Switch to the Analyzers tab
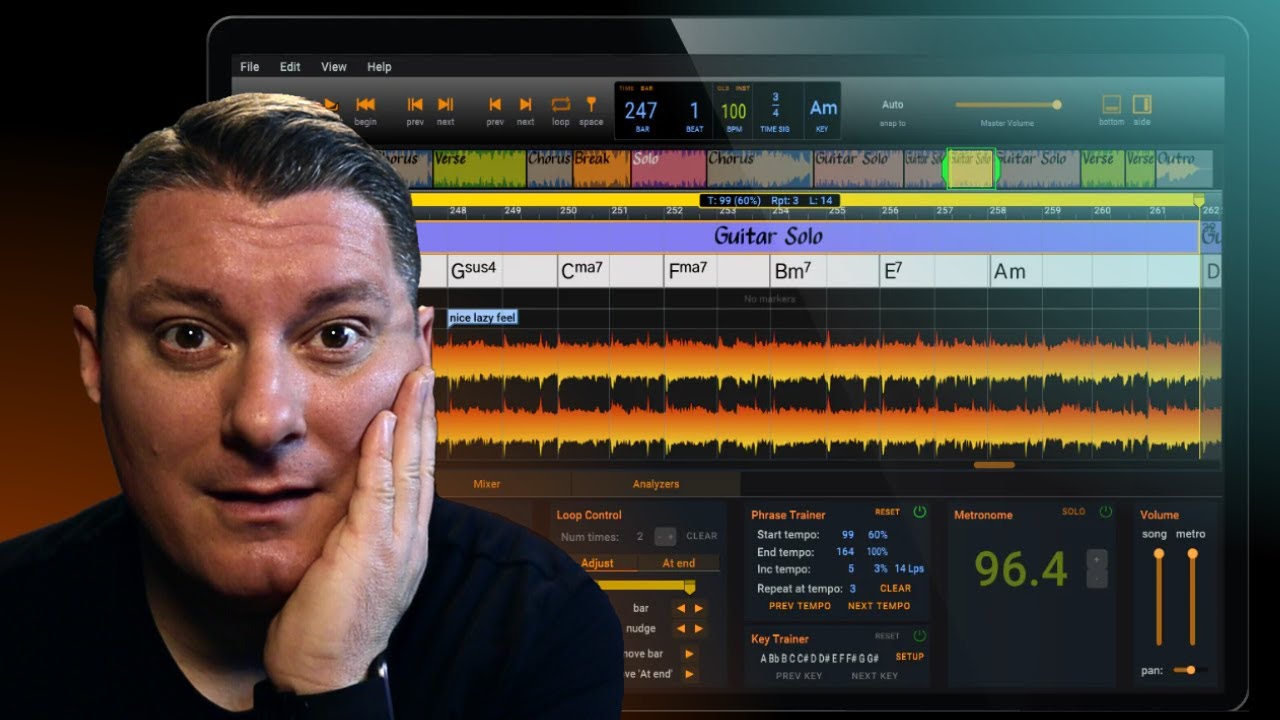The width and height of the screenshot is (1280, 720). coord(656,484)
